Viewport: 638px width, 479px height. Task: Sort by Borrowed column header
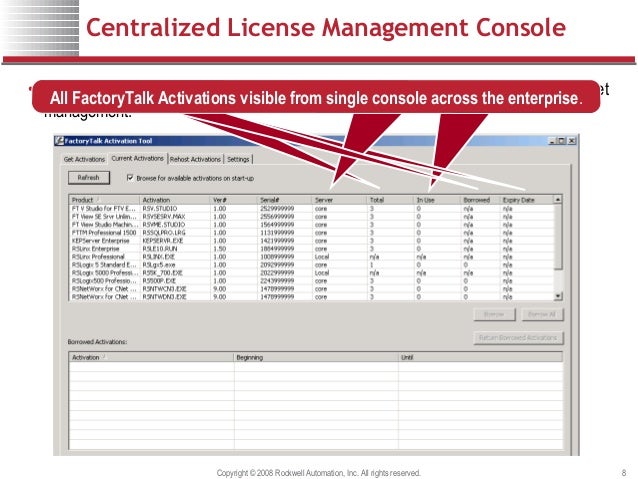click(x=480, y=200)
